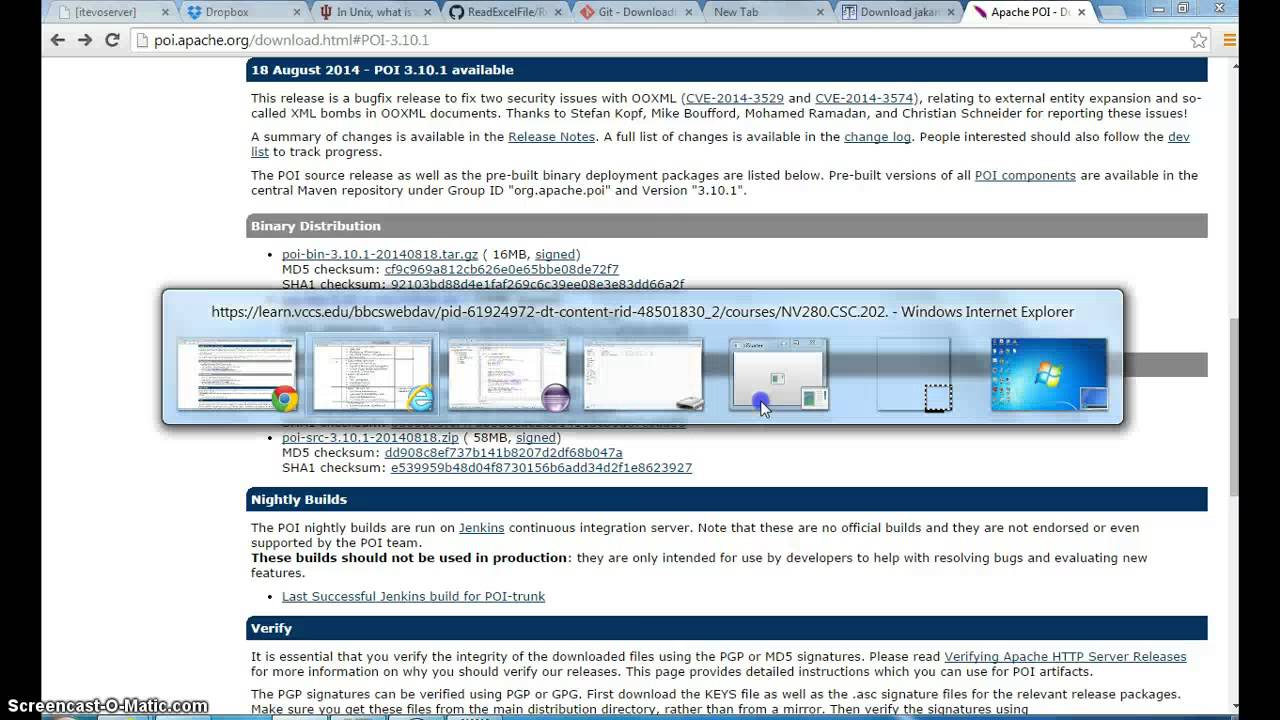Click the 18 August 2014 POI 3.10.1 header
The image size is (1280, 720).
727,70
